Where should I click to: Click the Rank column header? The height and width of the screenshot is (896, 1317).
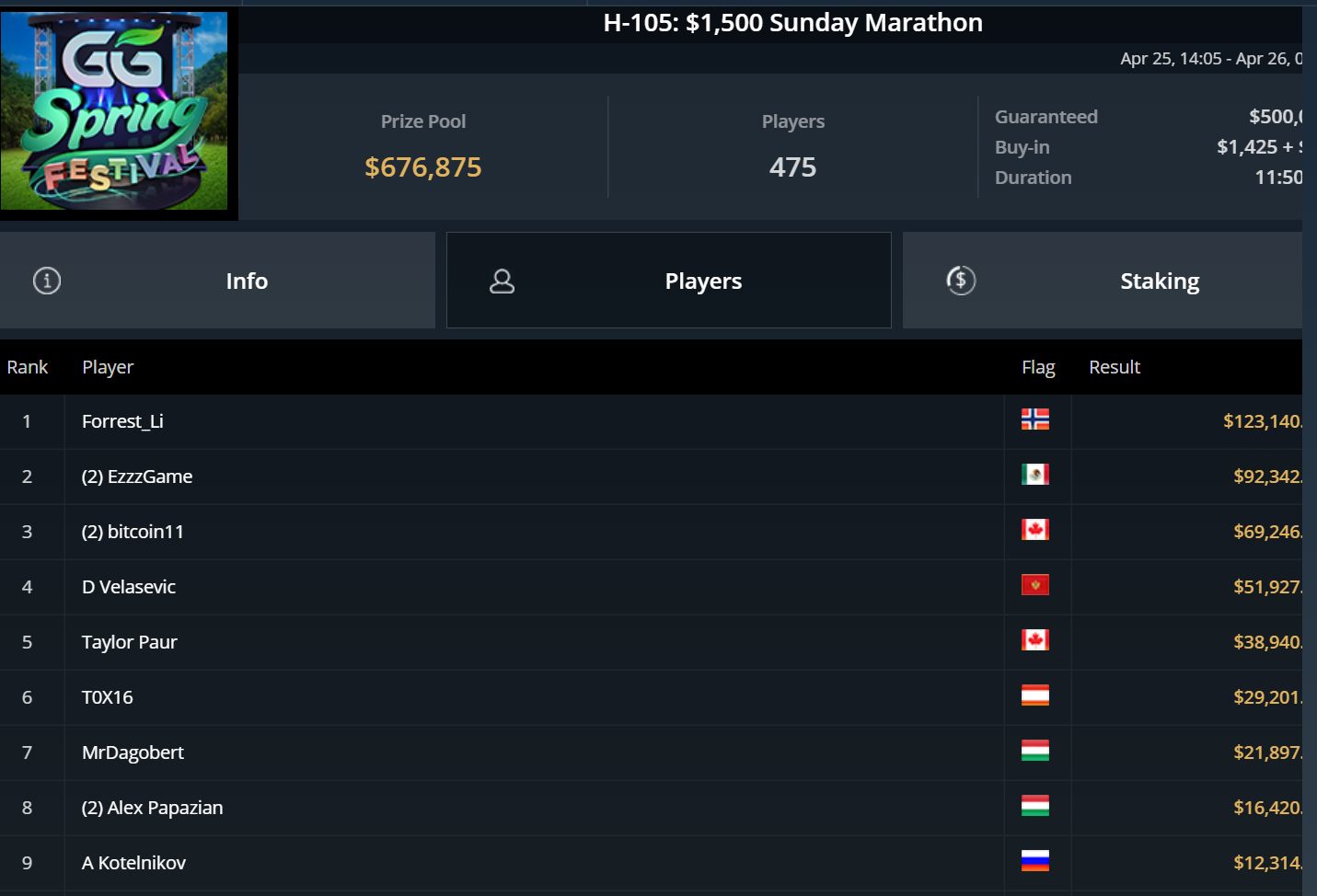[x=28, y=367]
